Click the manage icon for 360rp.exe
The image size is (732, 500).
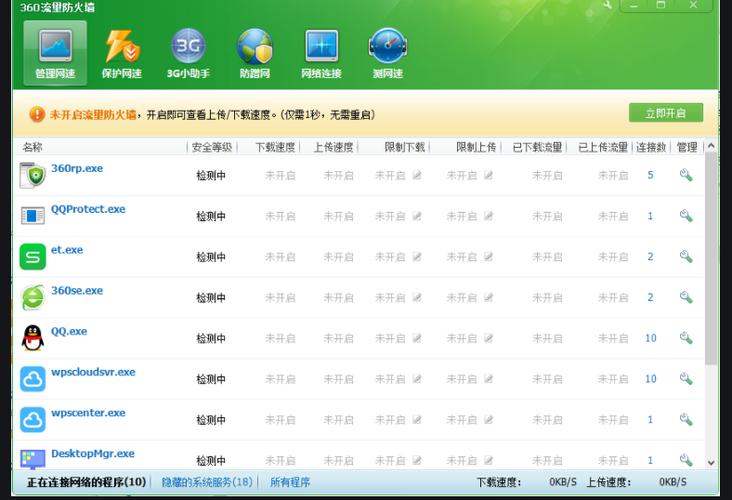pos(686,175)
